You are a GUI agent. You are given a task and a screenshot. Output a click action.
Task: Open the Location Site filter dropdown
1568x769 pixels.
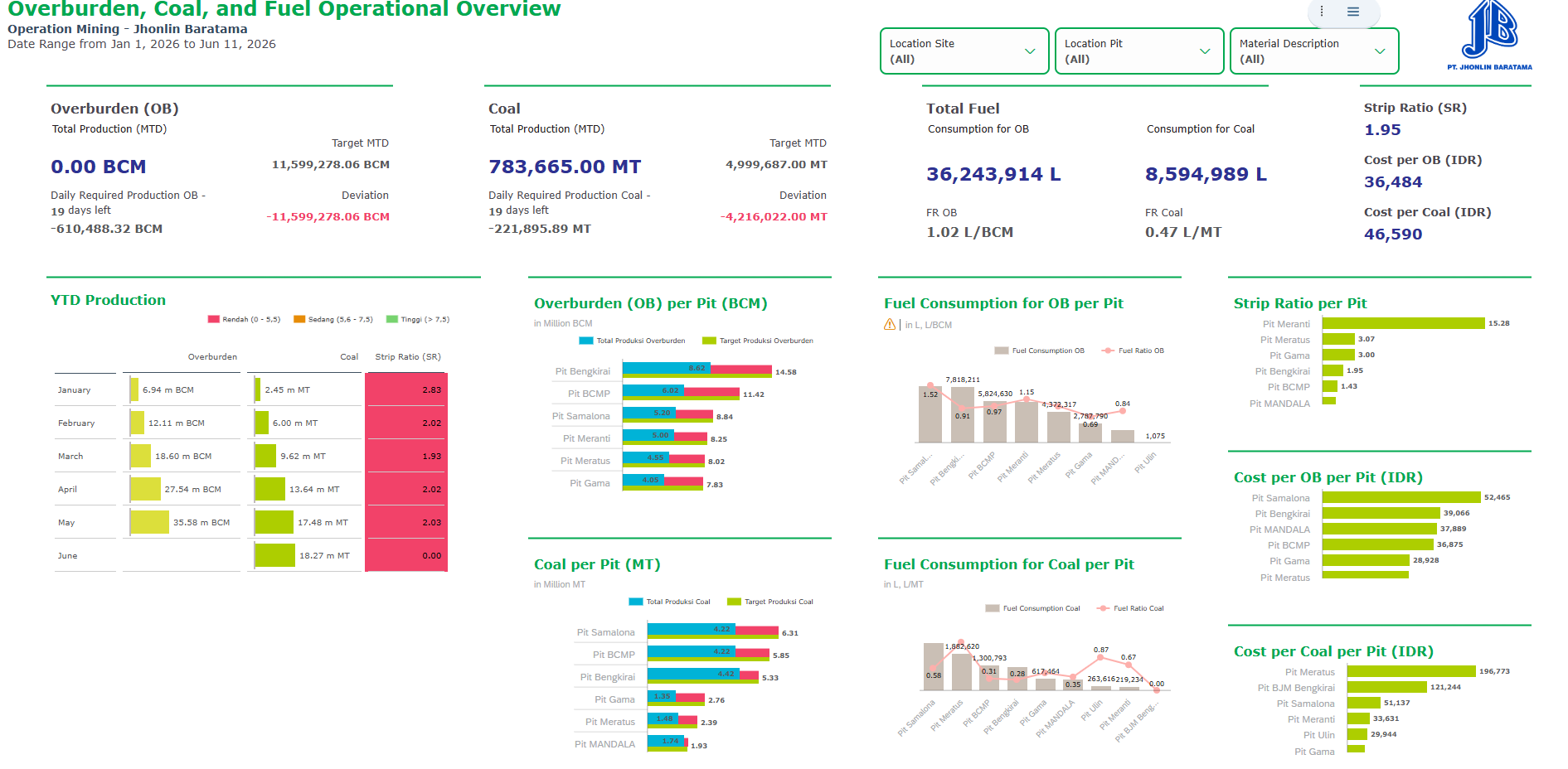pos(964,51)
